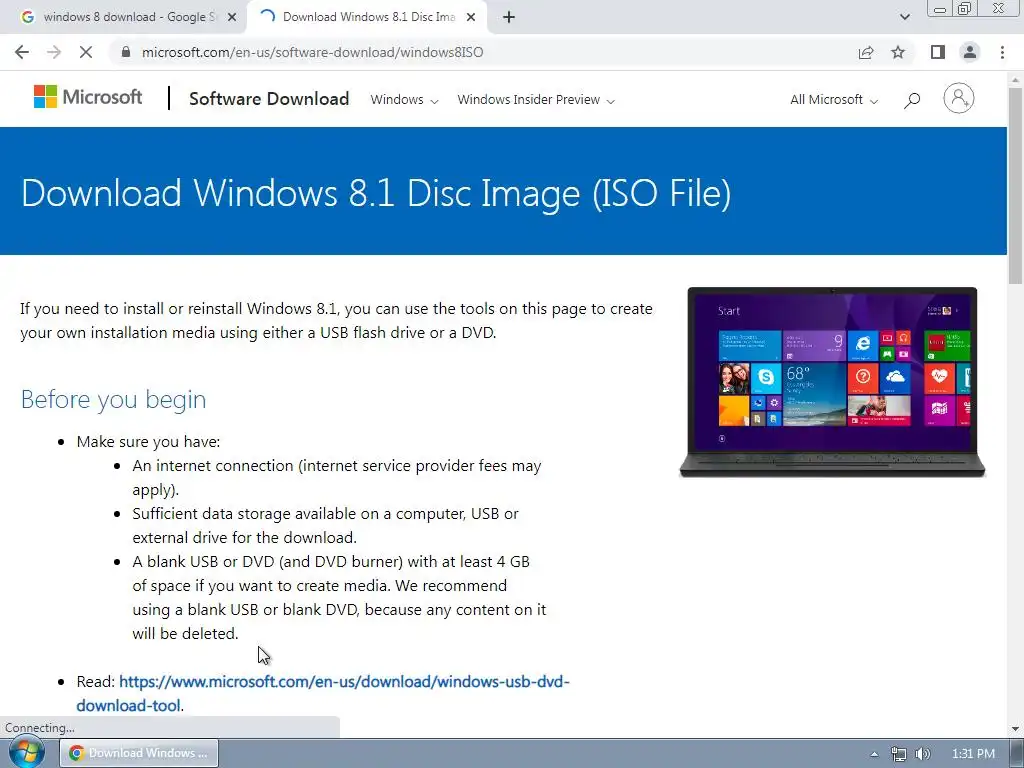Open volume tray icon
The image size is (1024, 768).
[x=923, y=754]
